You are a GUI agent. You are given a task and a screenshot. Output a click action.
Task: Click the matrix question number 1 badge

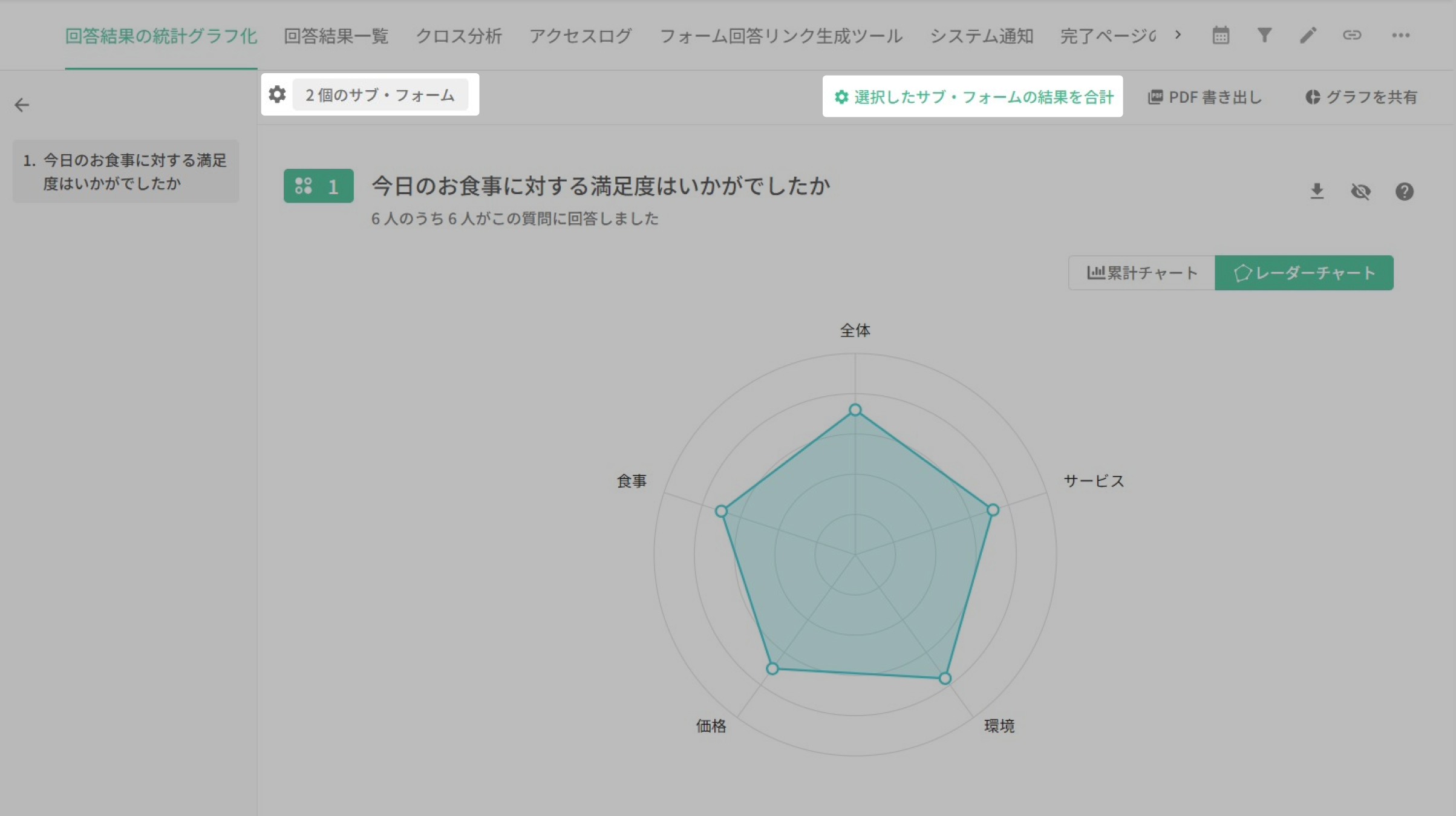[x=319, y=186]
